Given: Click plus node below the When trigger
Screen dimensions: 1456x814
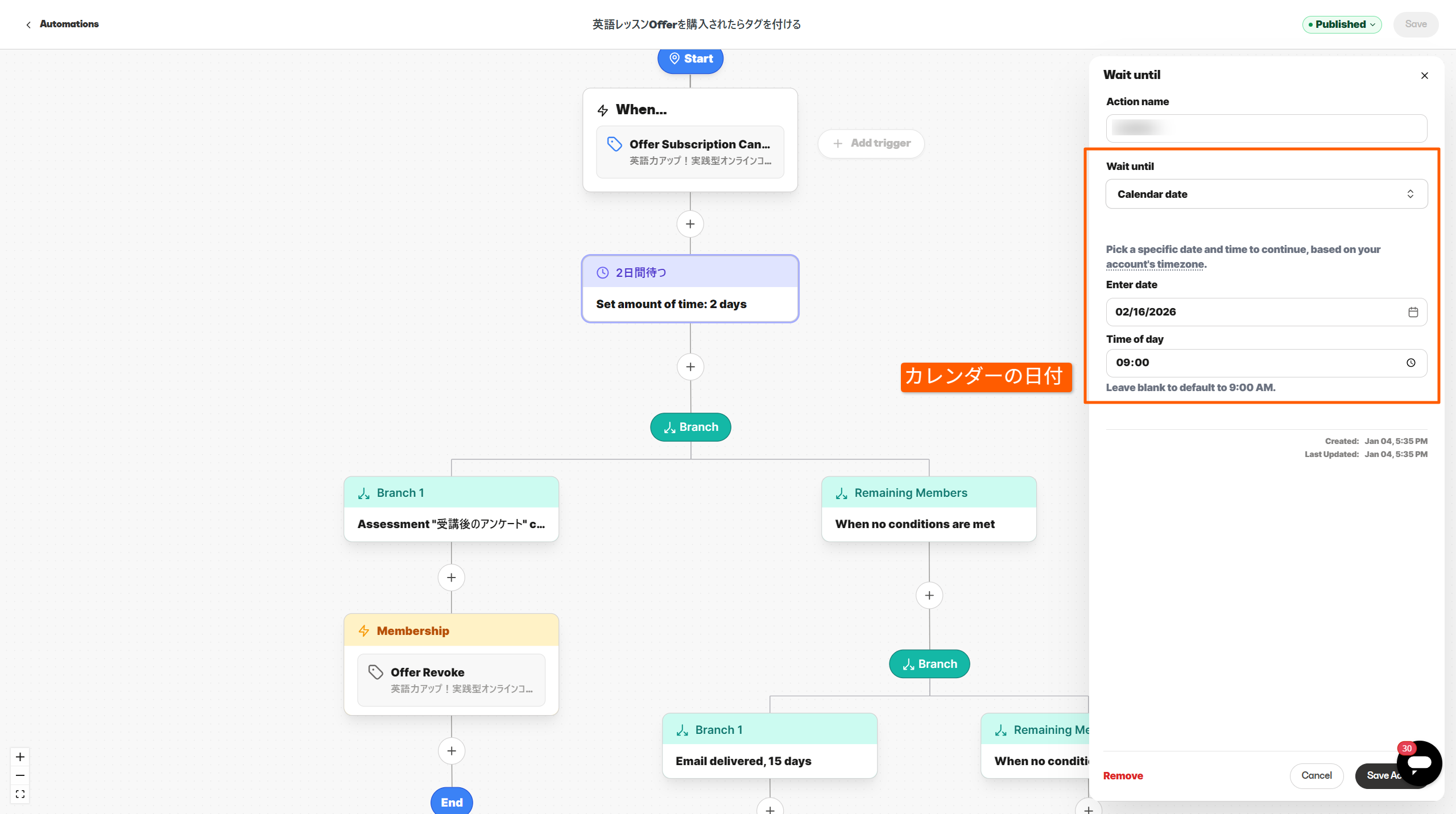Looking at the screenshot, I should [x=690, y=224].
